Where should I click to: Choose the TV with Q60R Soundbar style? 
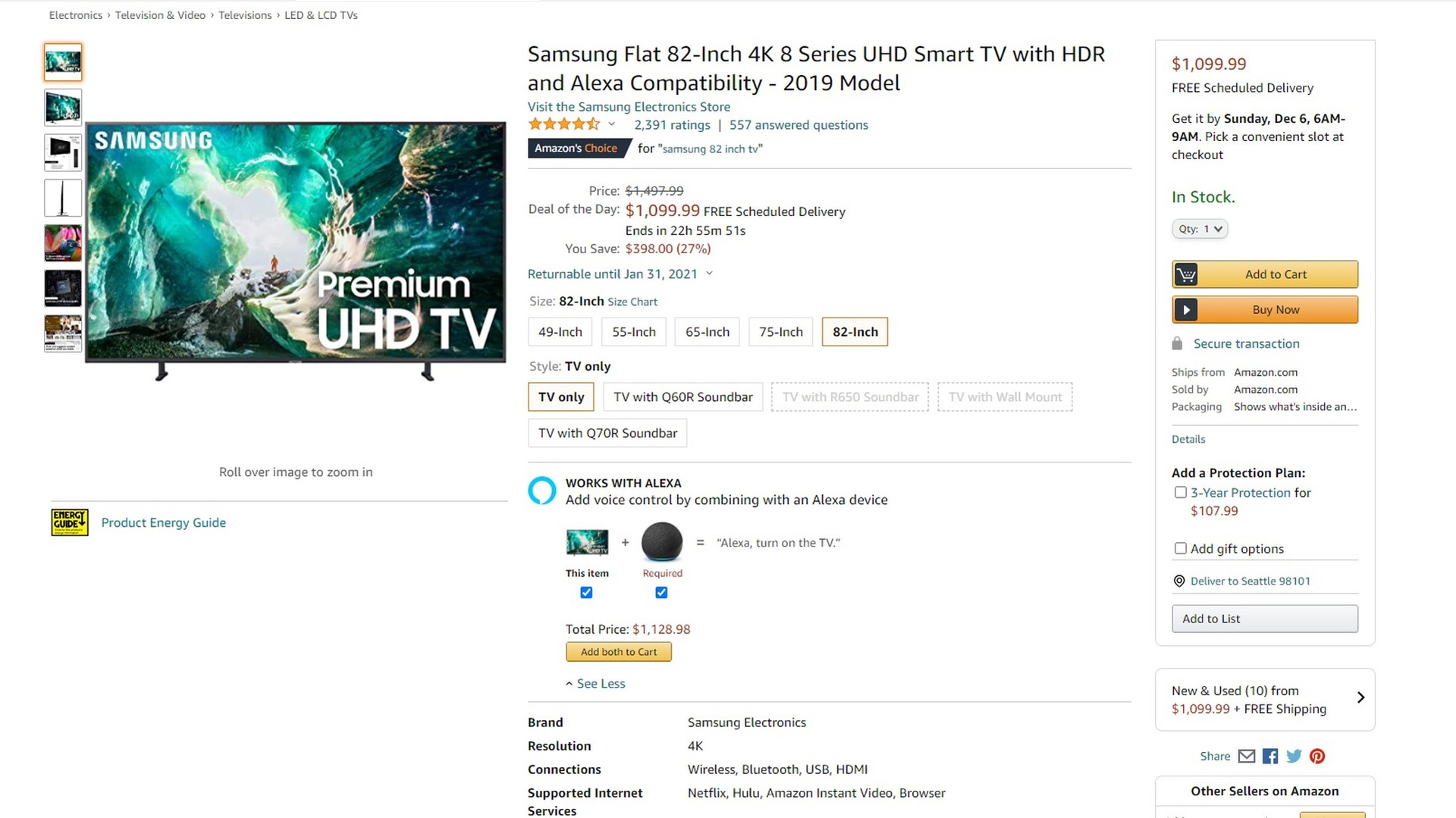pos(682,397)
